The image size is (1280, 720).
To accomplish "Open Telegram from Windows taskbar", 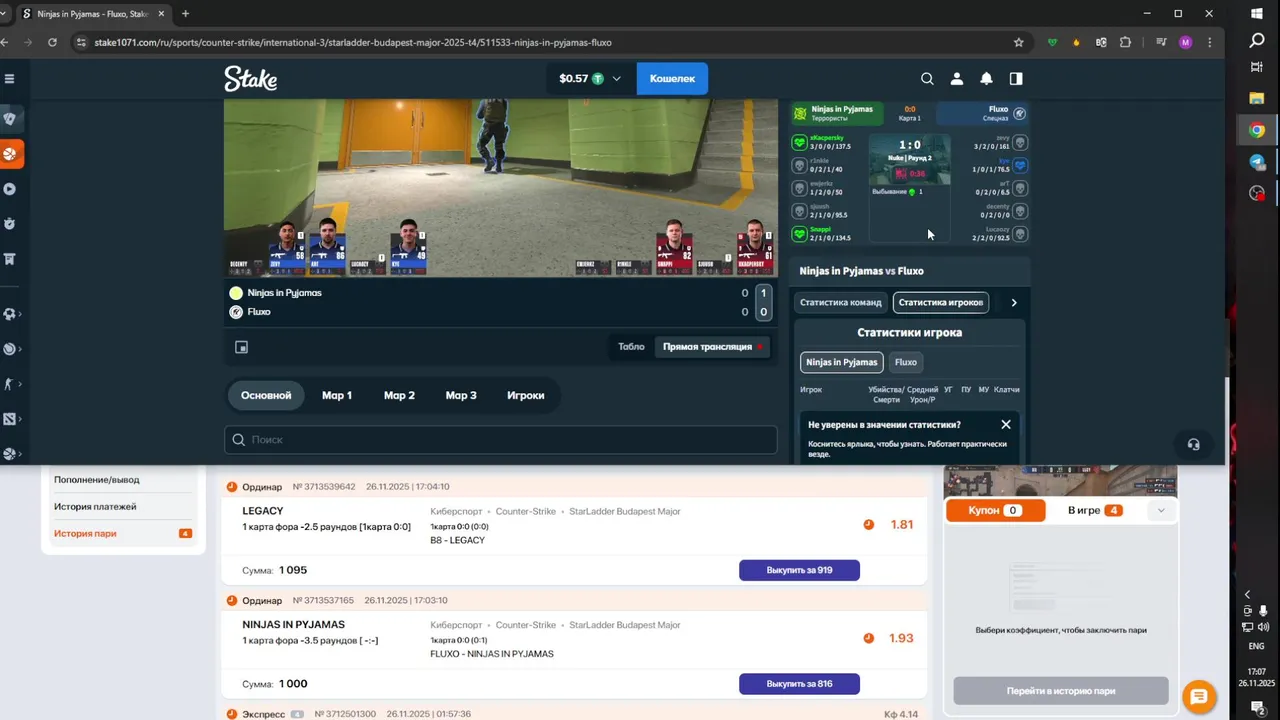I will [1257, 162].
